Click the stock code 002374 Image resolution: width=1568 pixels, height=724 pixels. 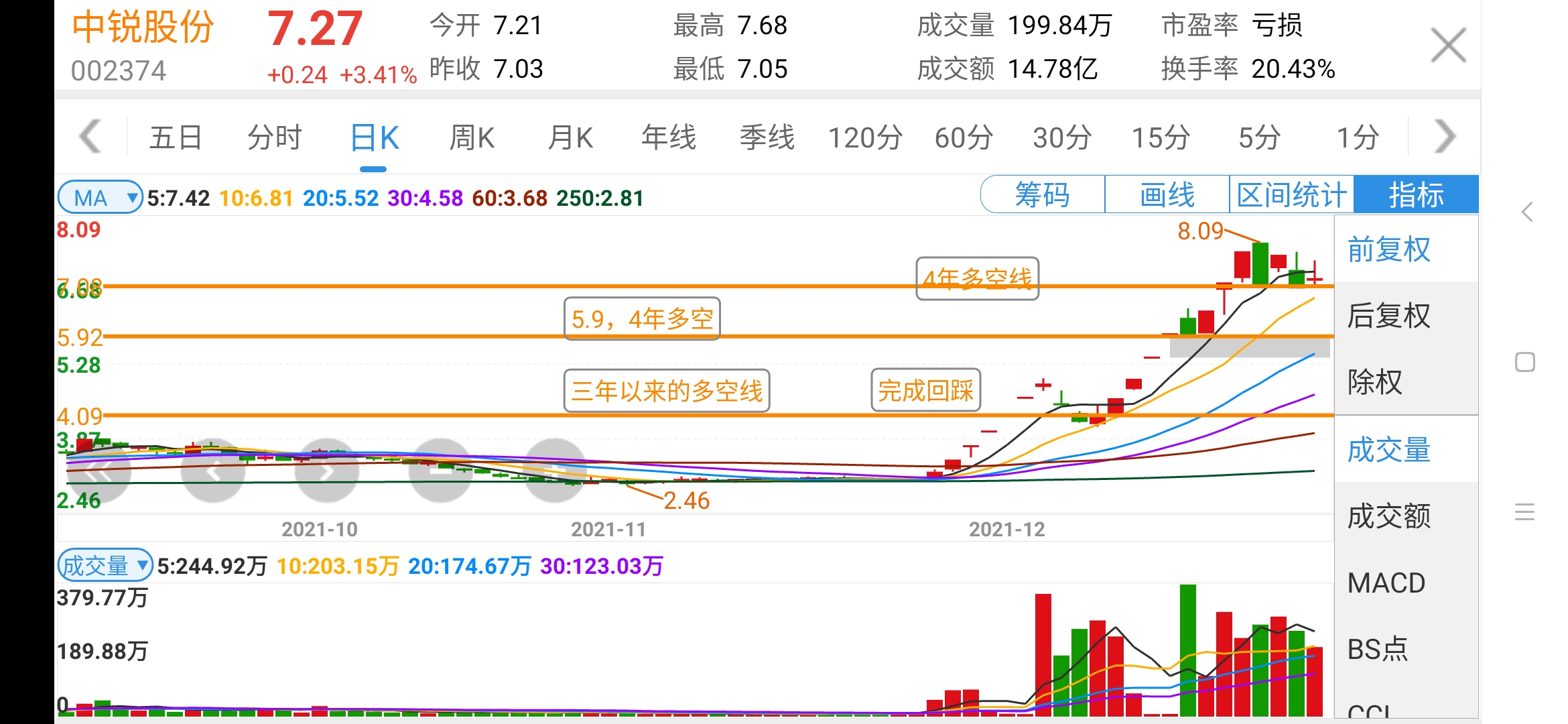(x=119, y=71)
